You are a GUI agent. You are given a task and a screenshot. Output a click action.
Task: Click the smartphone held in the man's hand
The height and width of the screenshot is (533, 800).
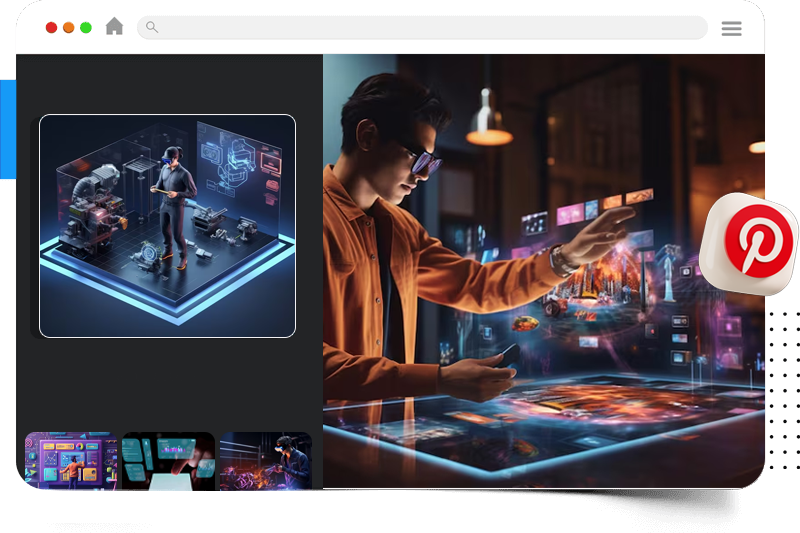(509, 353)
